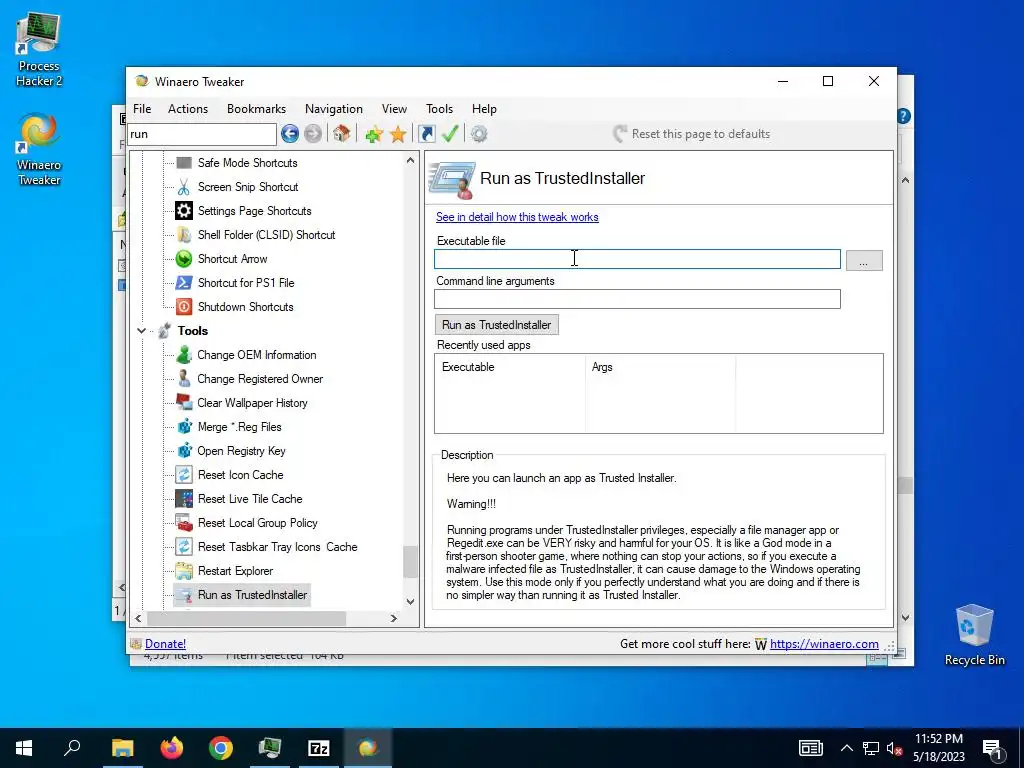Click the Forward navigation arrow icon

(313, 134)
